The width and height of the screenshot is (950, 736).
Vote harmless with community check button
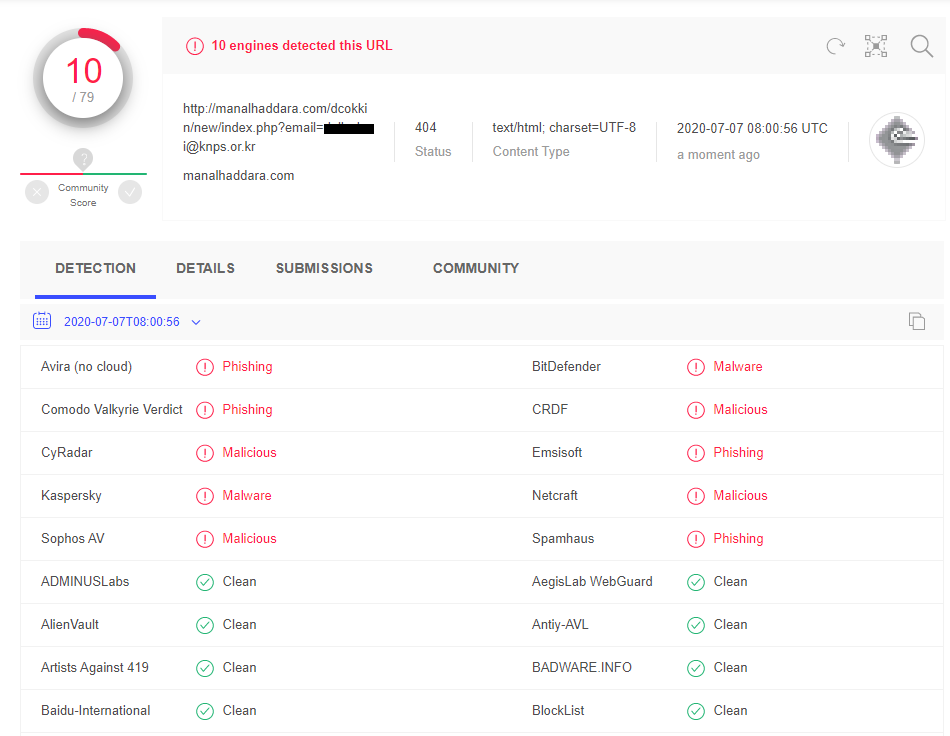click(x=130, y=193)
